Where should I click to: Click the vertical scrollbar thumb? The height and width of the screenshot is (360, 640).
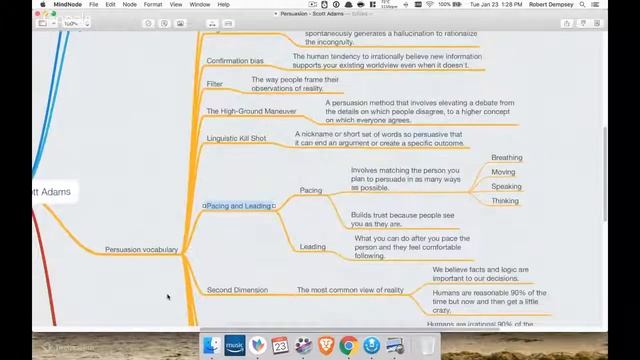click(x=604, y=174)
